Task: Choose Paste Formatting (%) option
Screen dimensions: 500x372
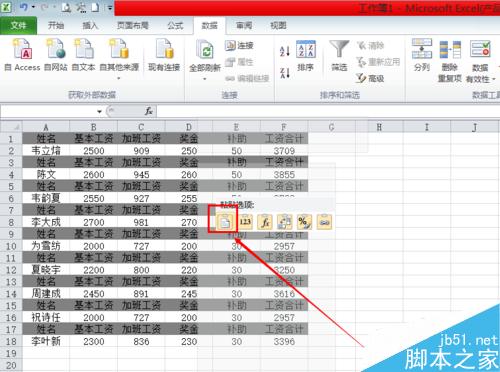Action: click(304, 222)
